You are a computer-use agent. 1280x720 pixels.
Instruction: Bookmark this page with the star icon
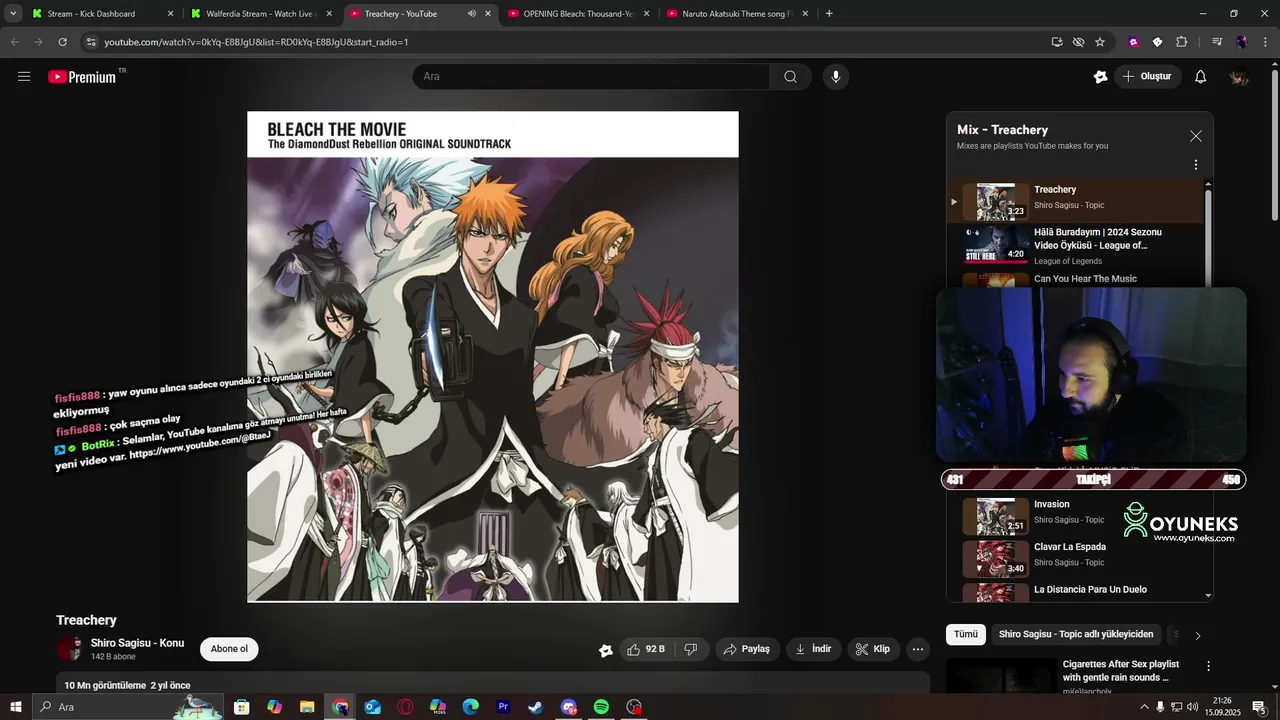1100,42
